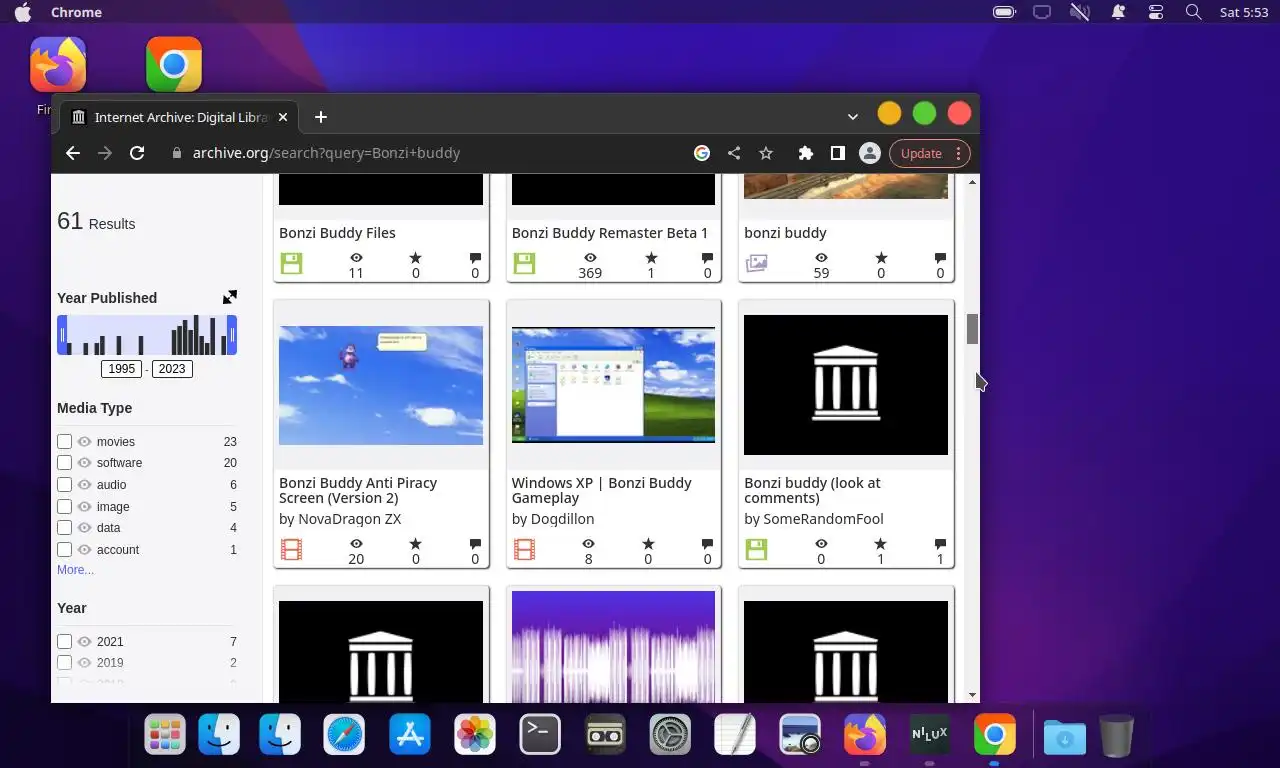Open App Store from the dock
1280x768 pixels.
[x=410, y=736]
